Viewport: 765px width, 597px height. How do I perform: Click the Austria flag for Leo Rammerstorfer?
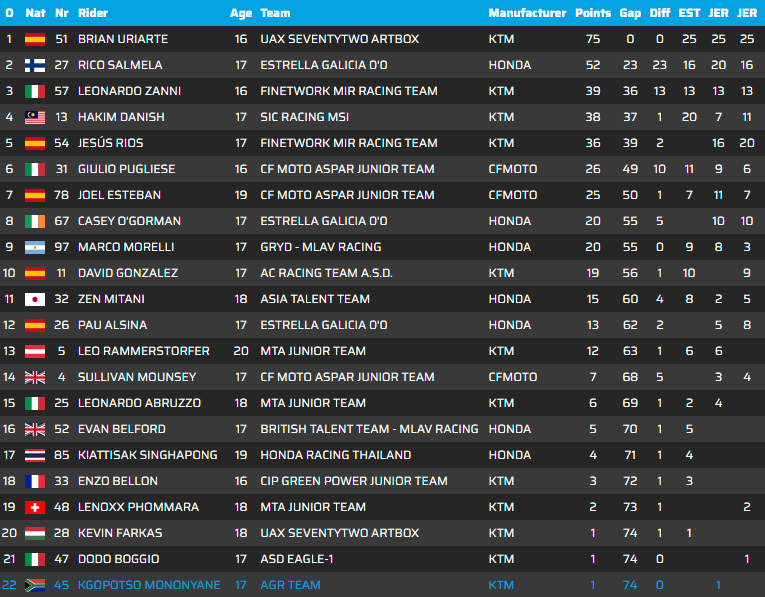35,351
